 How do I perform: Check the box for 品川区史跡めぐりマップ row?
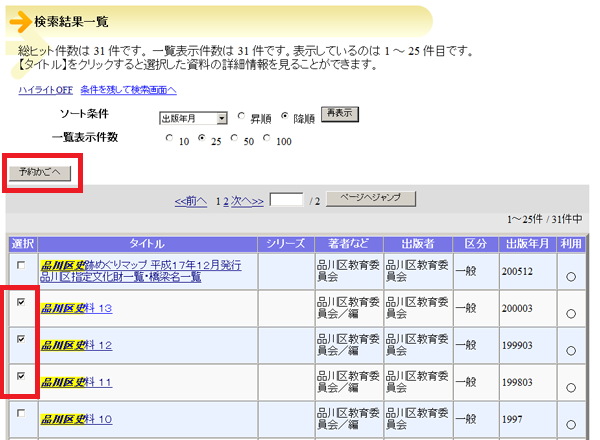[21, 265]
